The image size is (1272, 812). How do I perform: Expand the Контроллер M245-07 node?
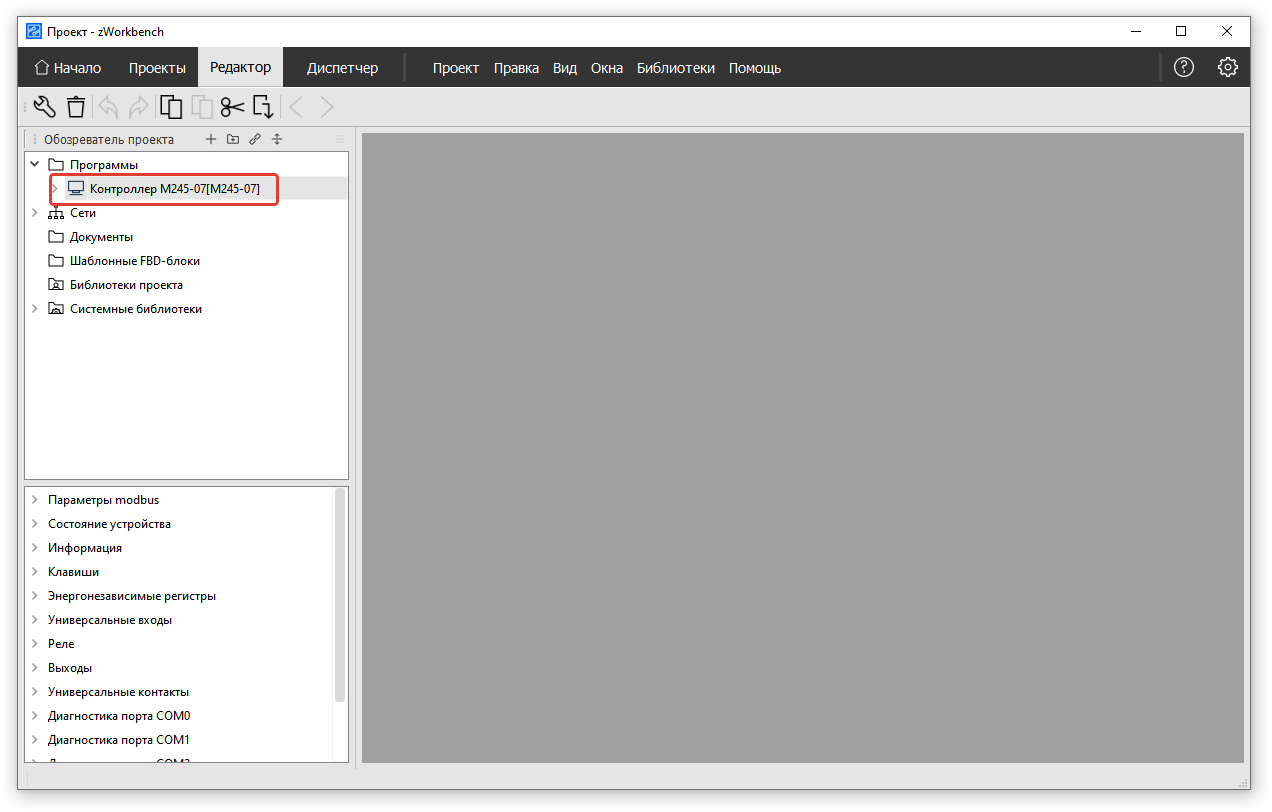tap(55, 189)
